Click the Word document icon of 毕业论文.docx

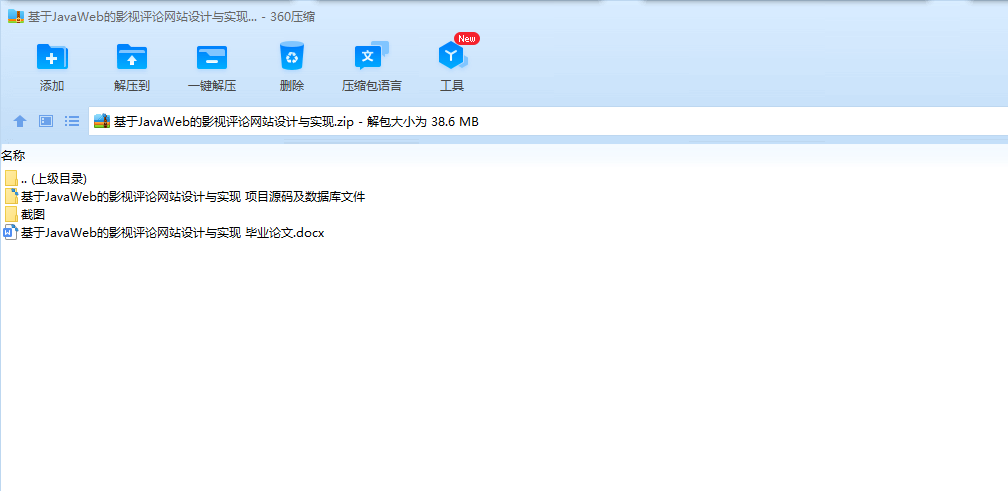(10, 233)
